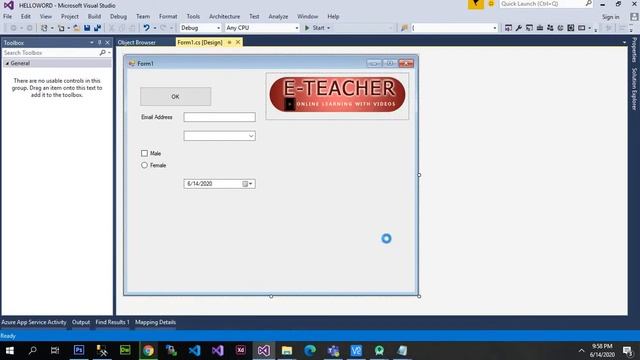Click the Save All icon
This screenshot has width=640, height=360.
pos(97,28)
